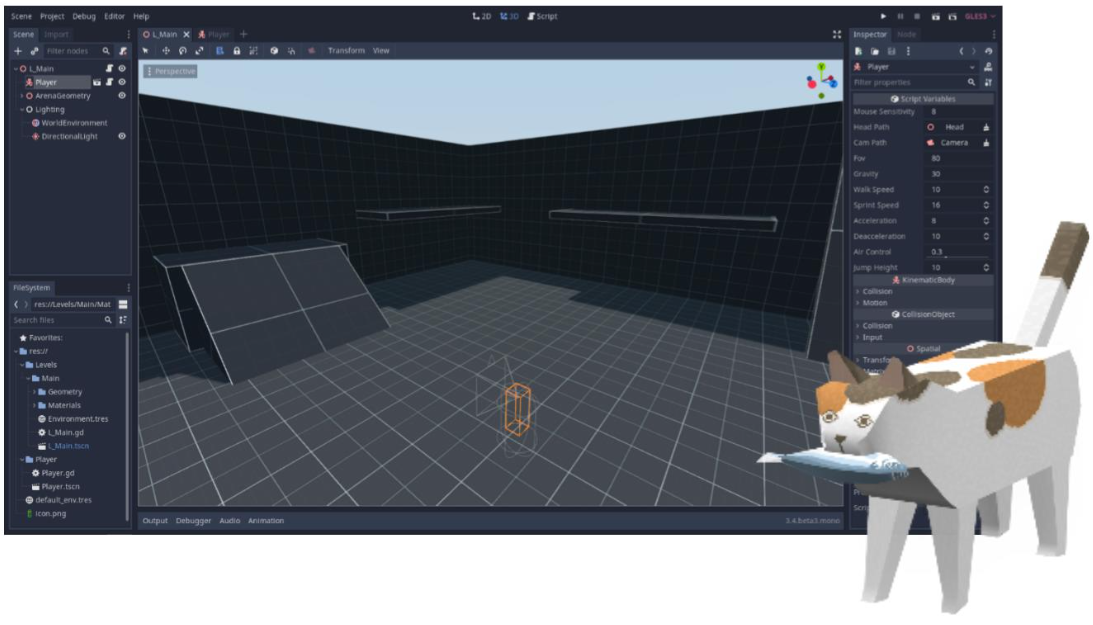Open the Output bottom panel
The height and width of the screenshot is (625, 1093).
tap(155, 521)
